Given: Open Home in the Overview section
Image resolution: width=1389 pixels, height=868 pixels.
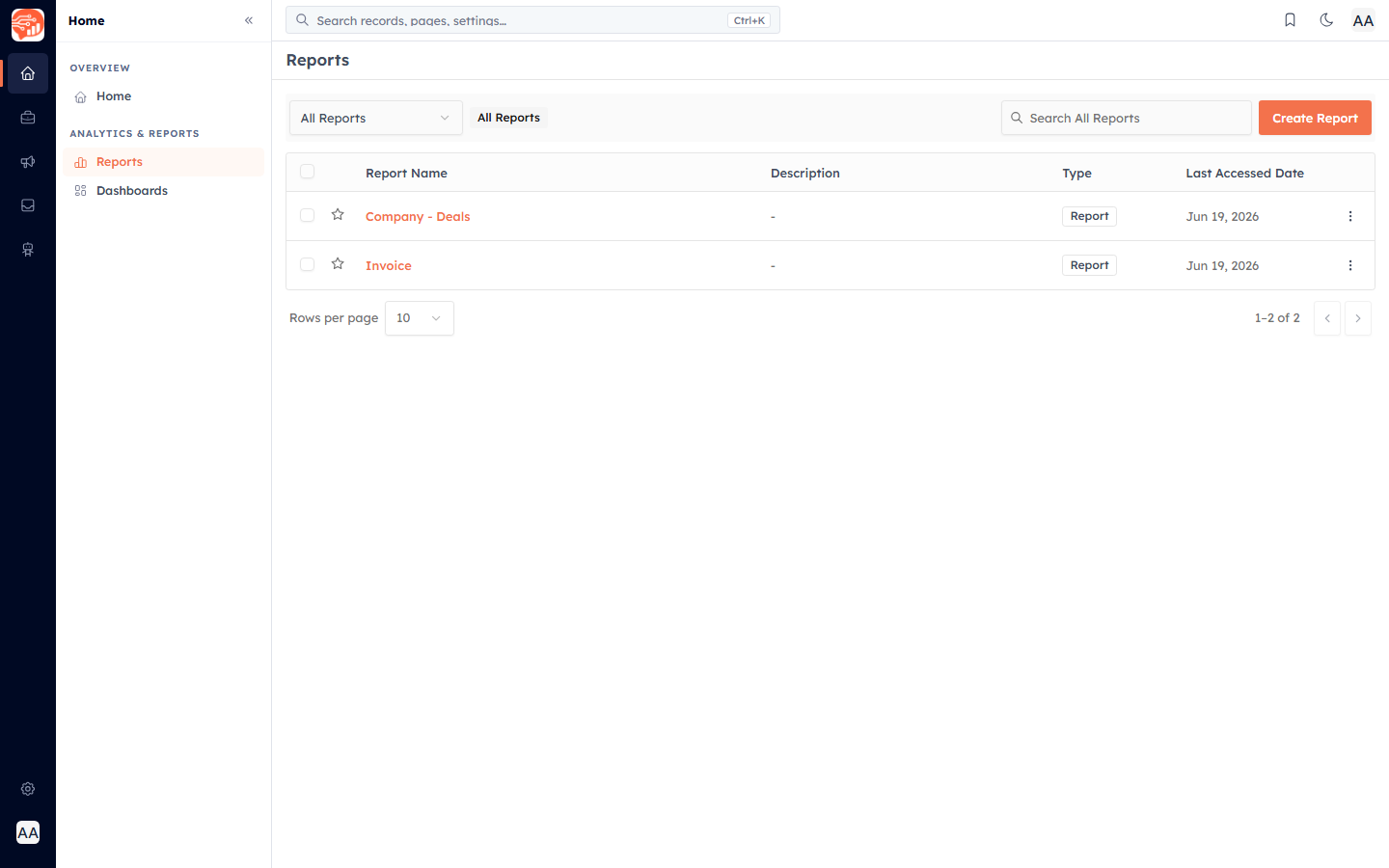Looking at the screenshot, I should click(x=164, y=96).
